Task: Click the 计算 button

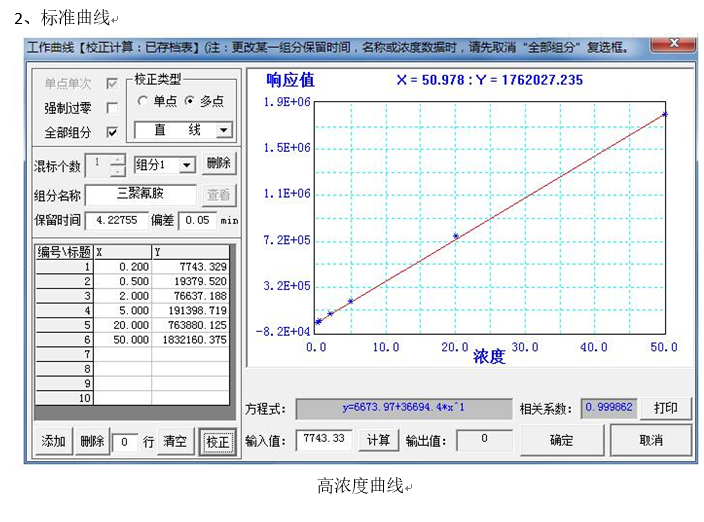Action: click(x=378, y=440)
